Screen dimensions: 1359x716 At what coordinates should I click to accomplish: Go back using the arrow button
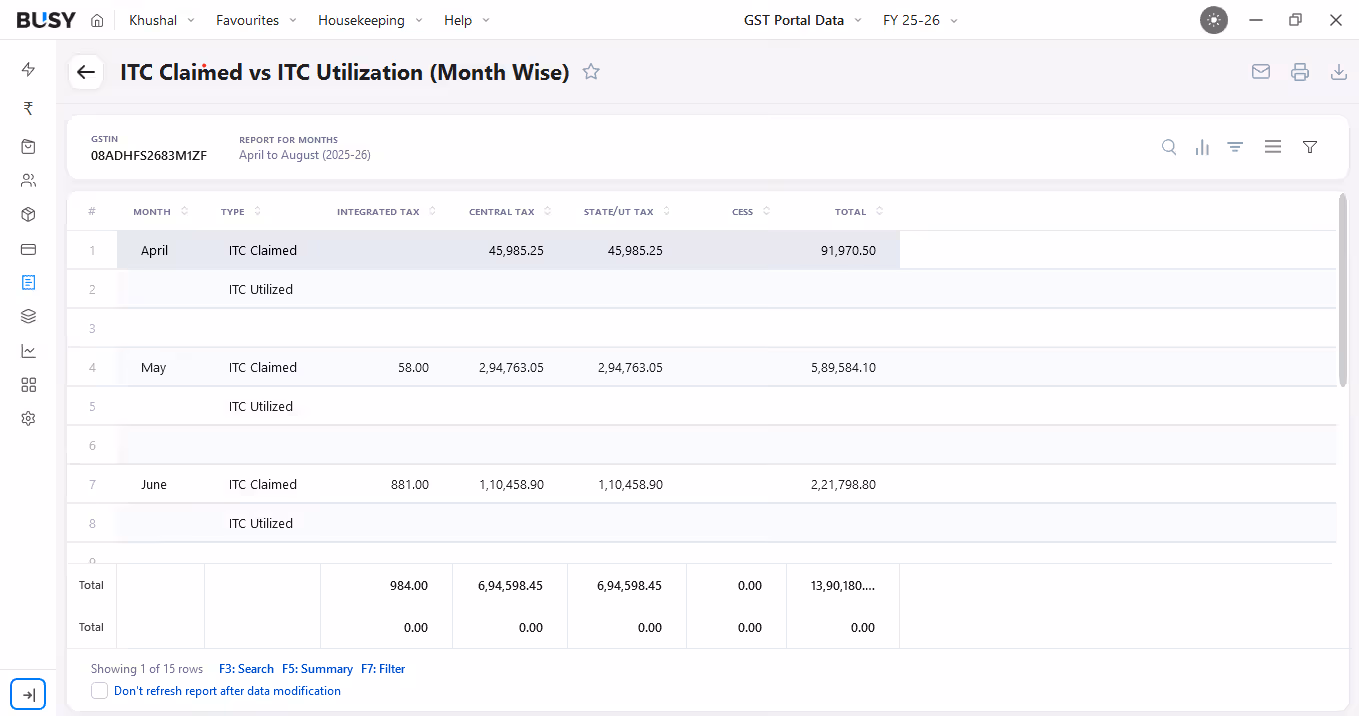coord(86,72)
